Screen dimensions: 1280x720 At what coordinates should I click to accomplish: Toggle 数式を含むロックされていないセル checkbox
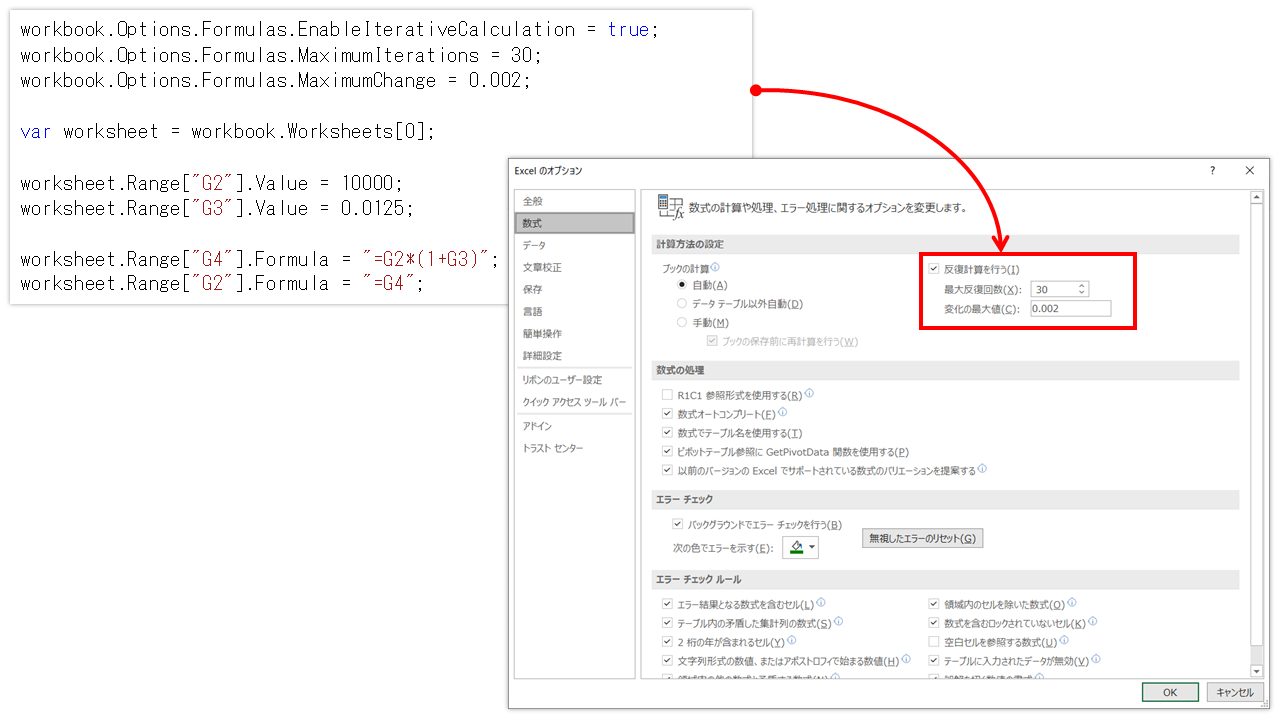point(934,623)
